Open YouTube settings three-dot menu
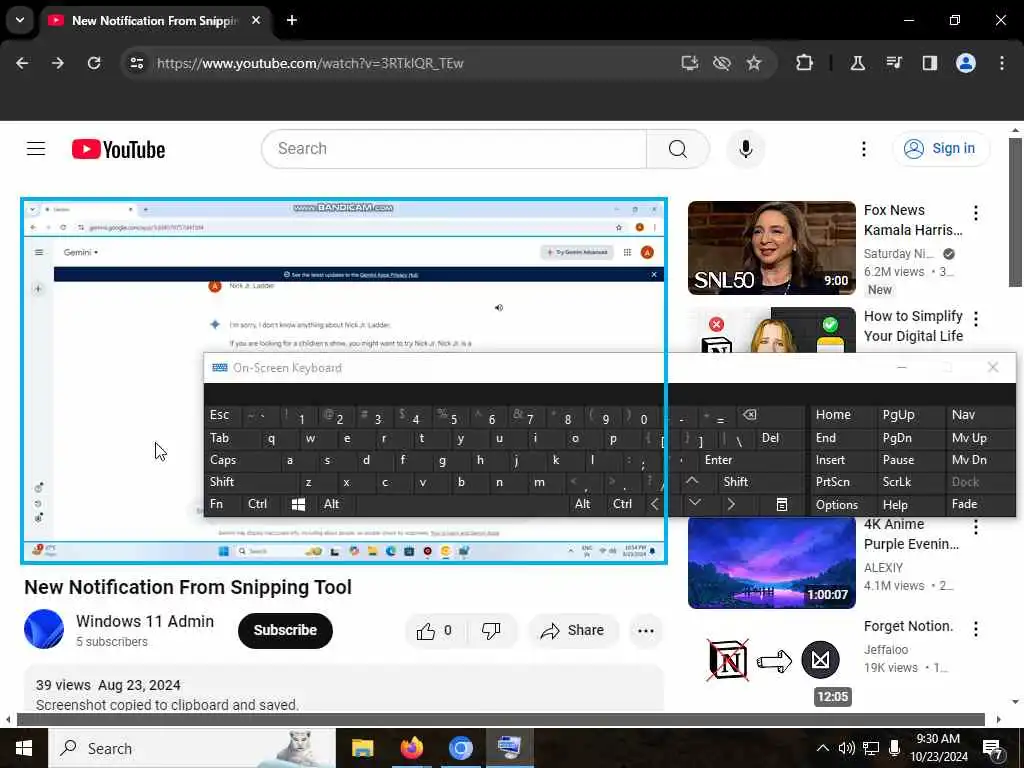The width and height of the screenshot is (1024, 768). click(863, 149)
